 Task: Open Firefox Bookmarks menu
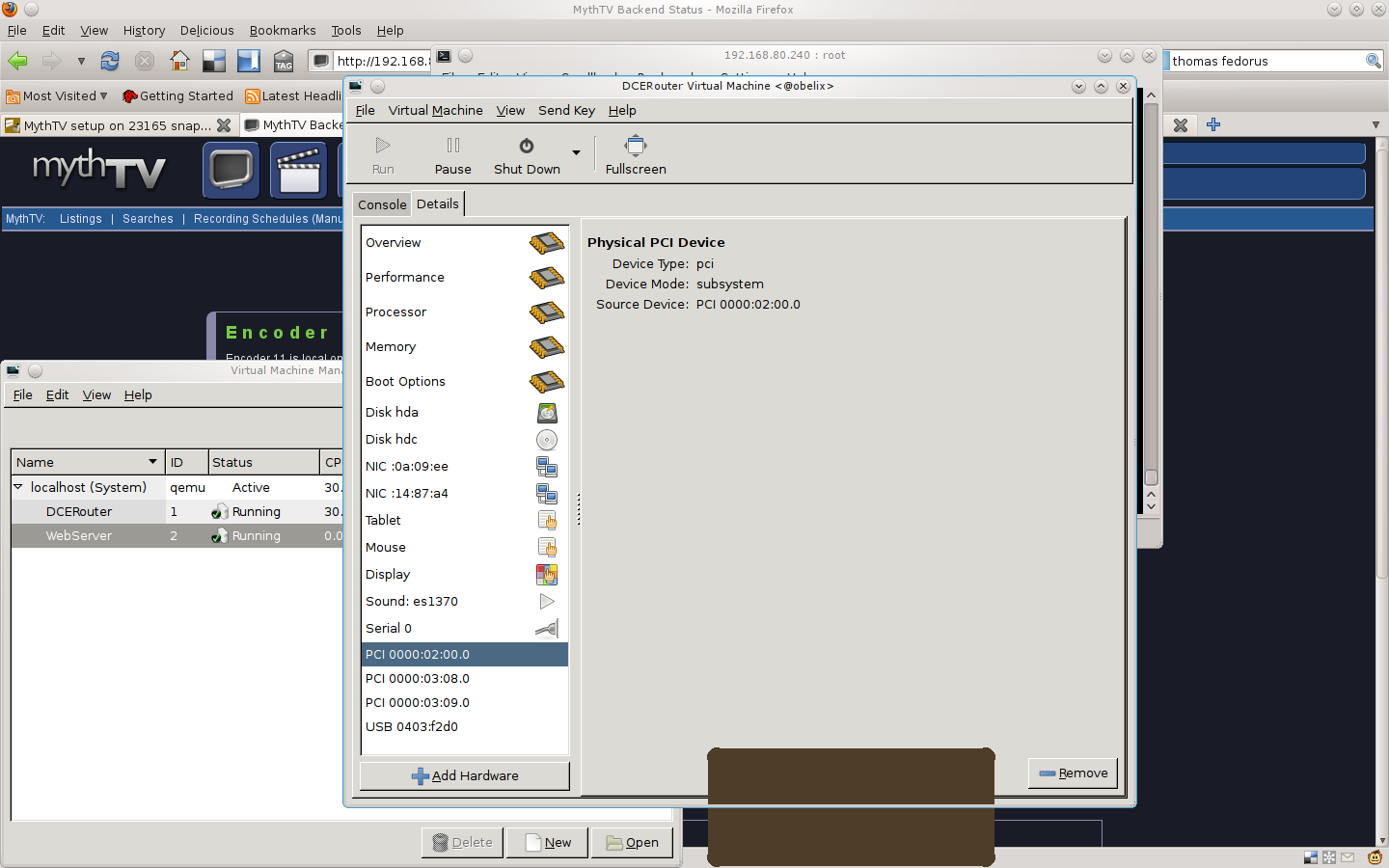click(x=283, y=31)
